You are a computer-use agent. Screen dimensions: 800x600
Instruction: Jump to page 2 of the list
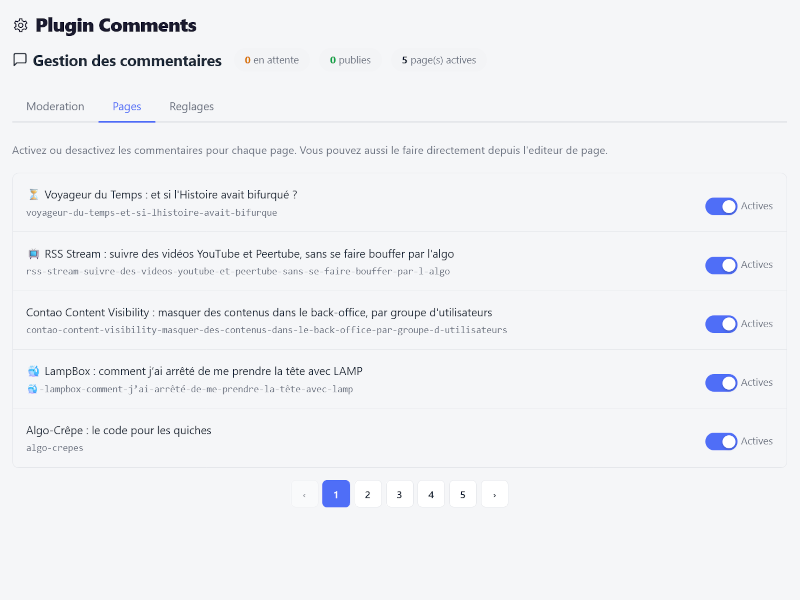367,494
